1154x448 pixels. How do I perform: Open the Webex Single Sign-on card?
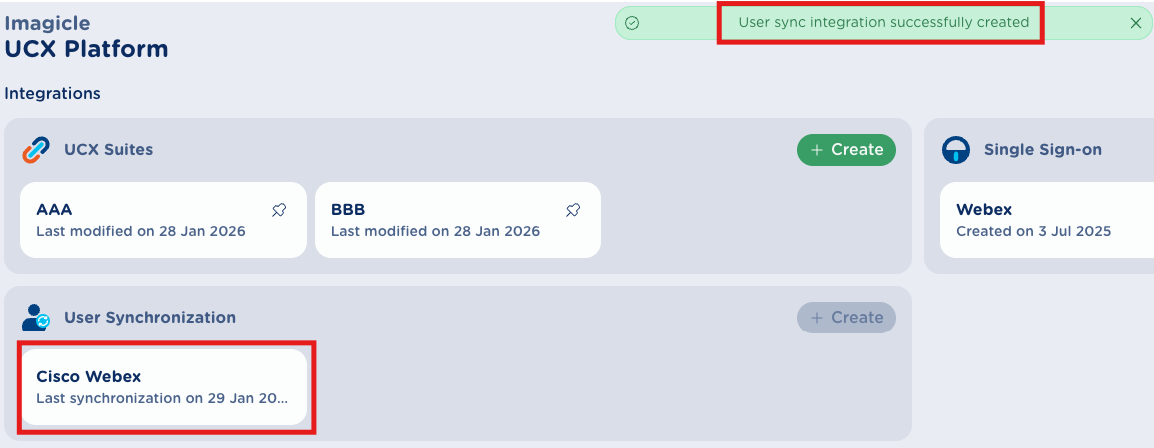pyautogui.click(x=1040, y=220)
